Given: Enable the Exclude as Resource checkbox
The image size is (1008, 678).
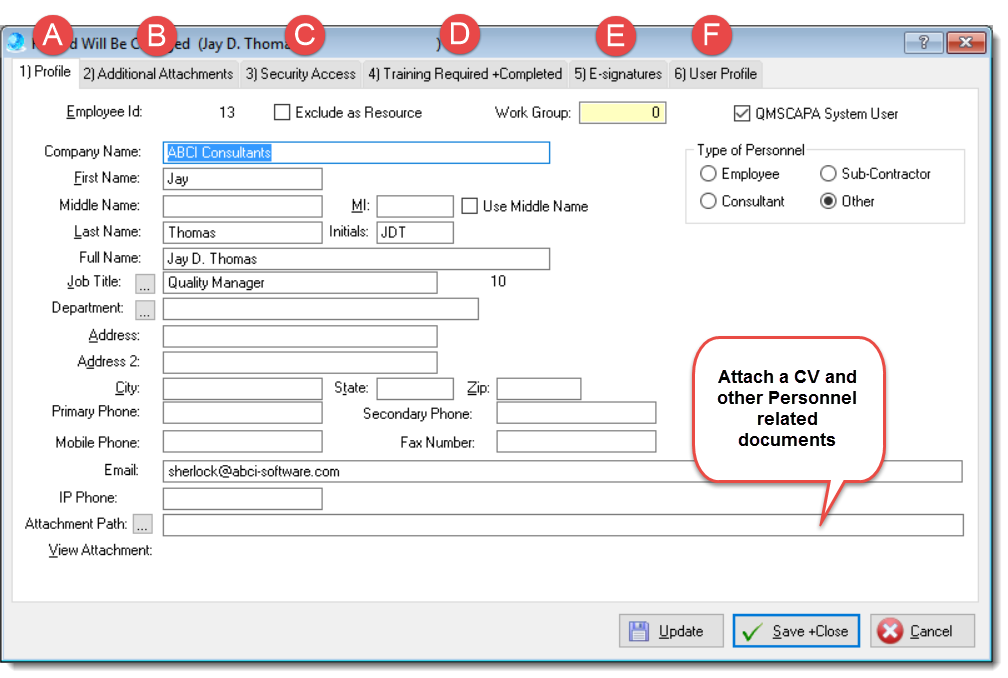Looking at the screenshot, I should 282,113.
